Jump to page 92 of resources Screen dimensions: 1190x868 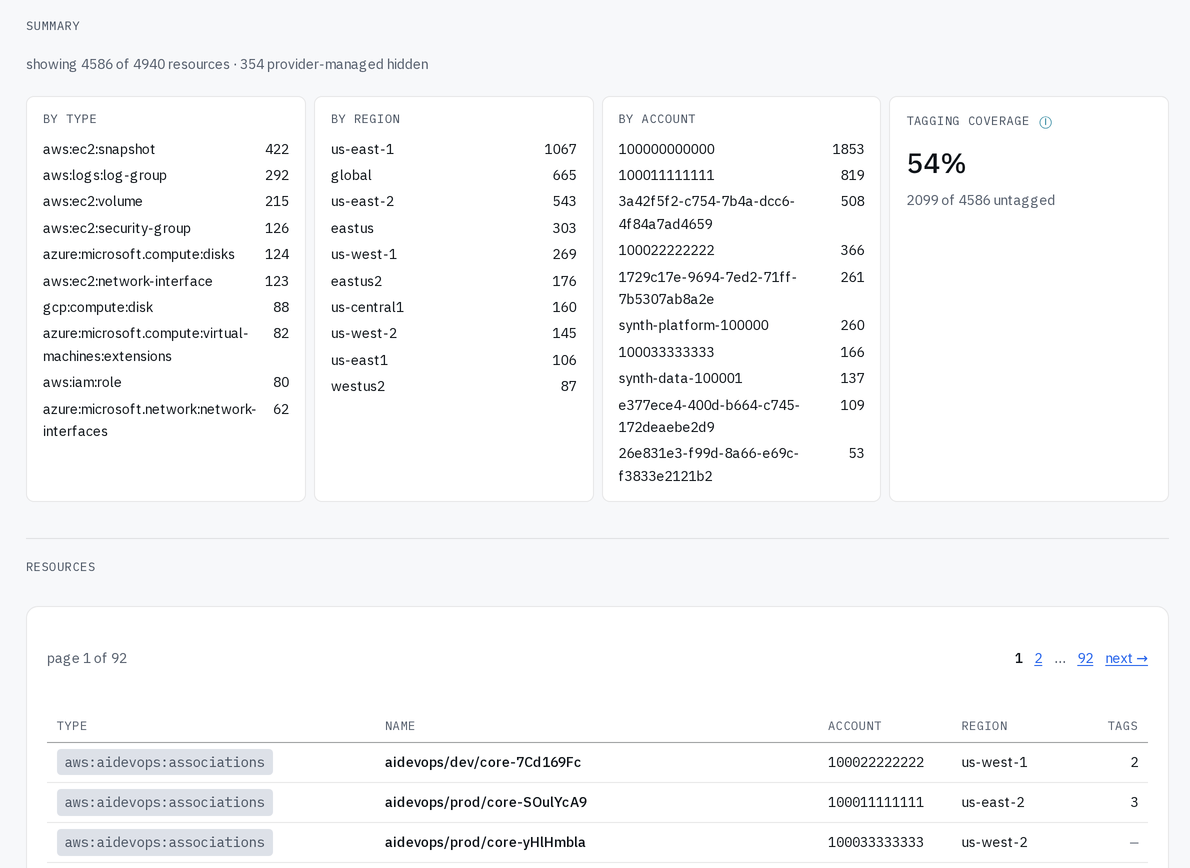pyautogui.click(x=1085, y=659)
